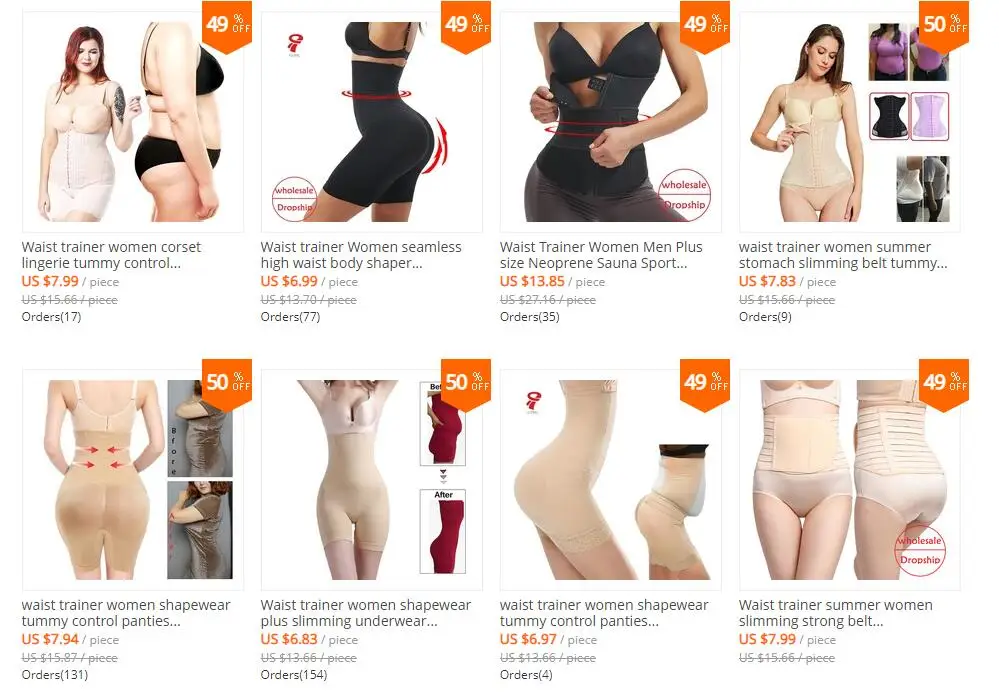Click the 50% OFF badge on summer stomach slimming belt
Viewport: 999px width, 695px height.
[x=944, y=27]
